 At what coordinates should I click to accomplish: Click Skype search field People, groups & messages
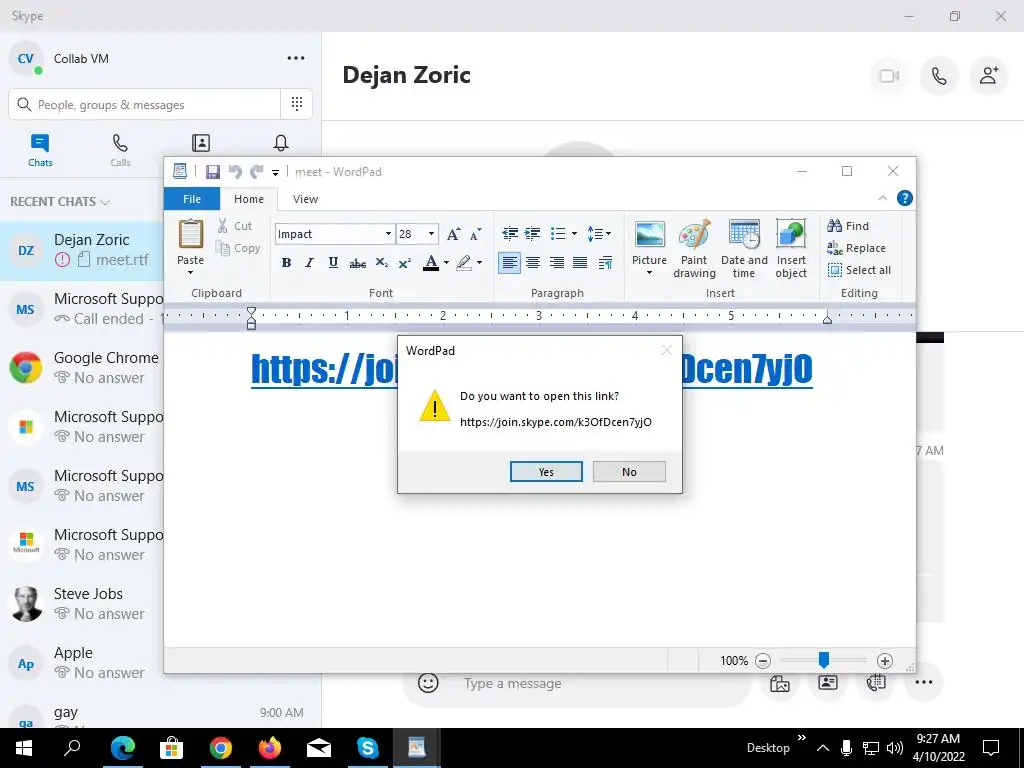(x=144, y=104)
